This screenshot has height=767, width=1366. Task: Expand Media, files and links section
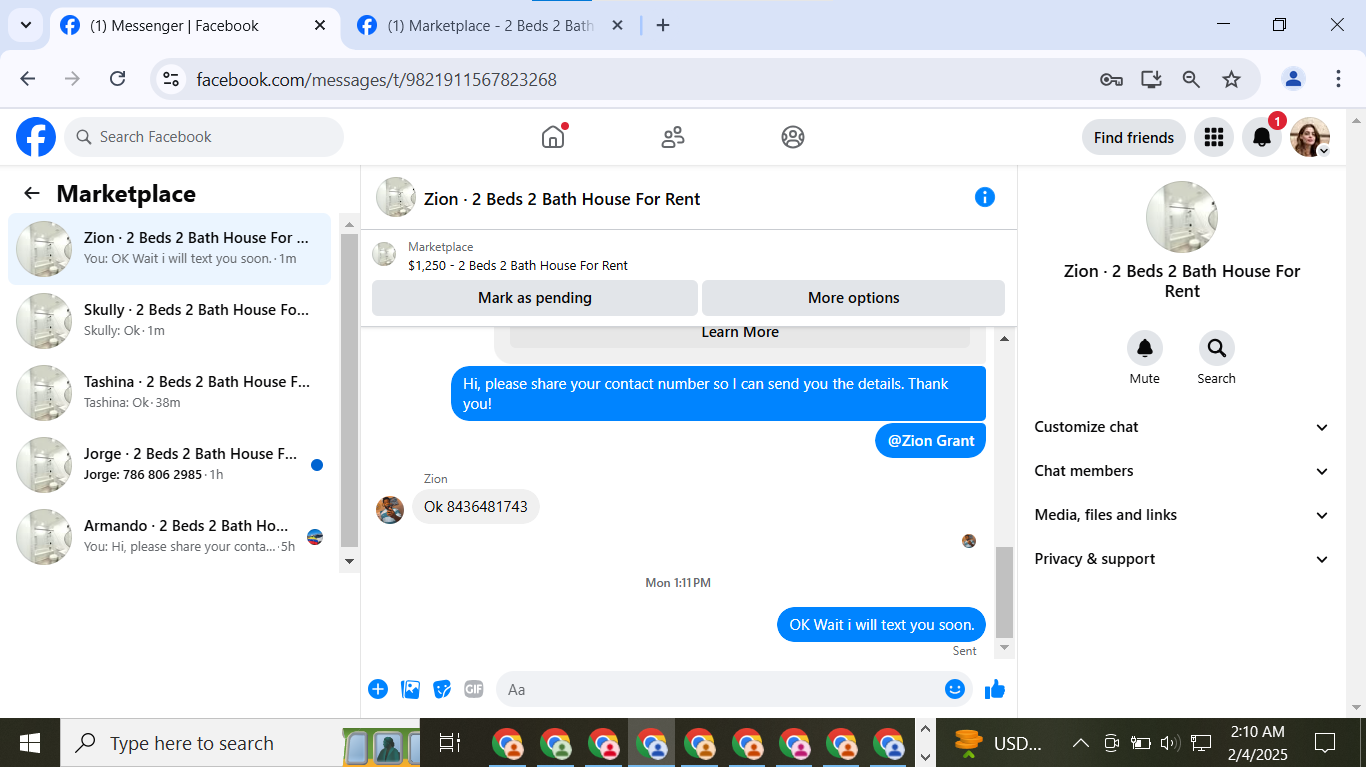[x=1182, y=515]
